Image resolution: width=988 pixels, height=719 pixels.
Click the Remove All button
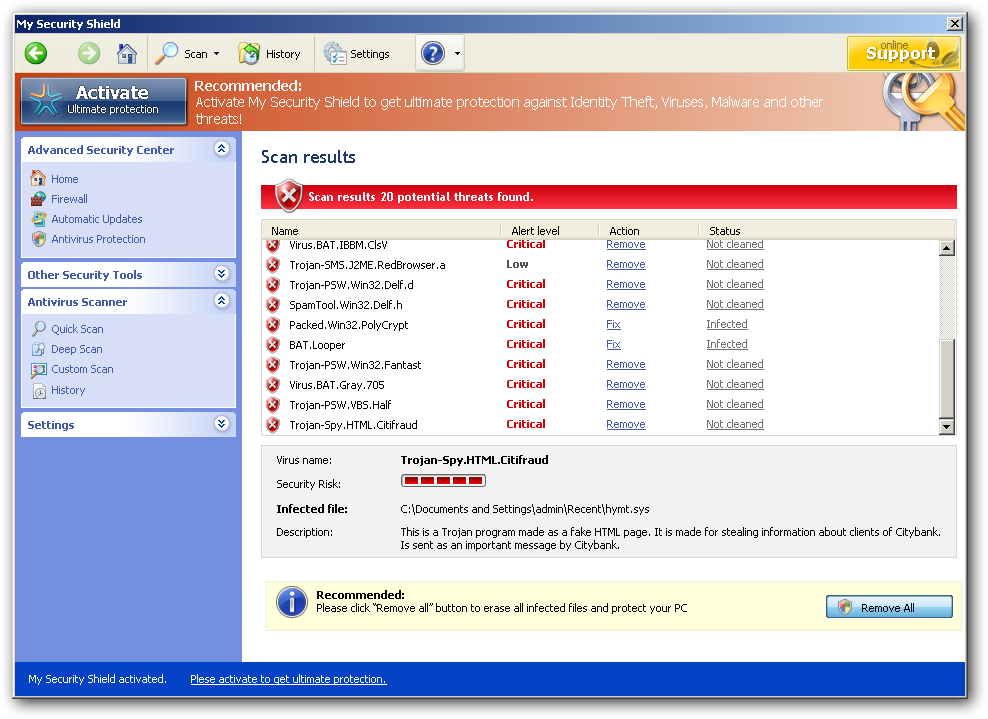[x=889, y=607]
